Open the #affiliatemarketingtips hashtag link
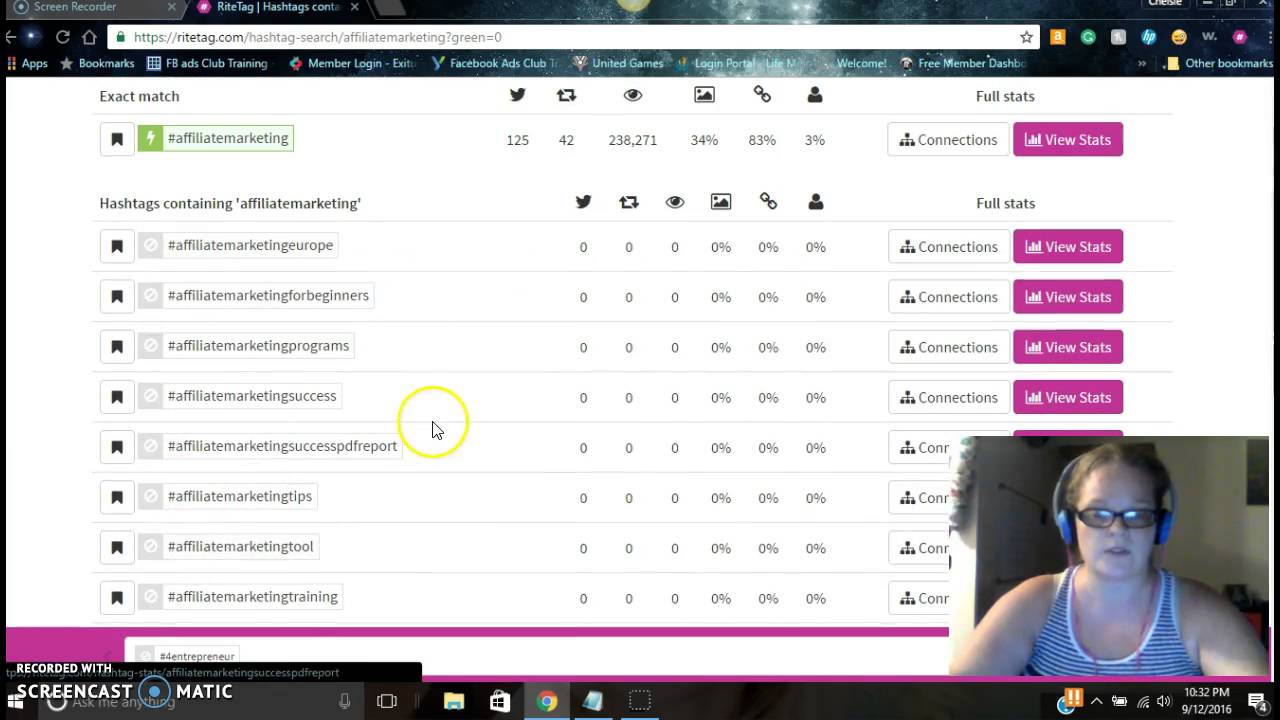Screen dimensions: 1280x720 [240, 496]
